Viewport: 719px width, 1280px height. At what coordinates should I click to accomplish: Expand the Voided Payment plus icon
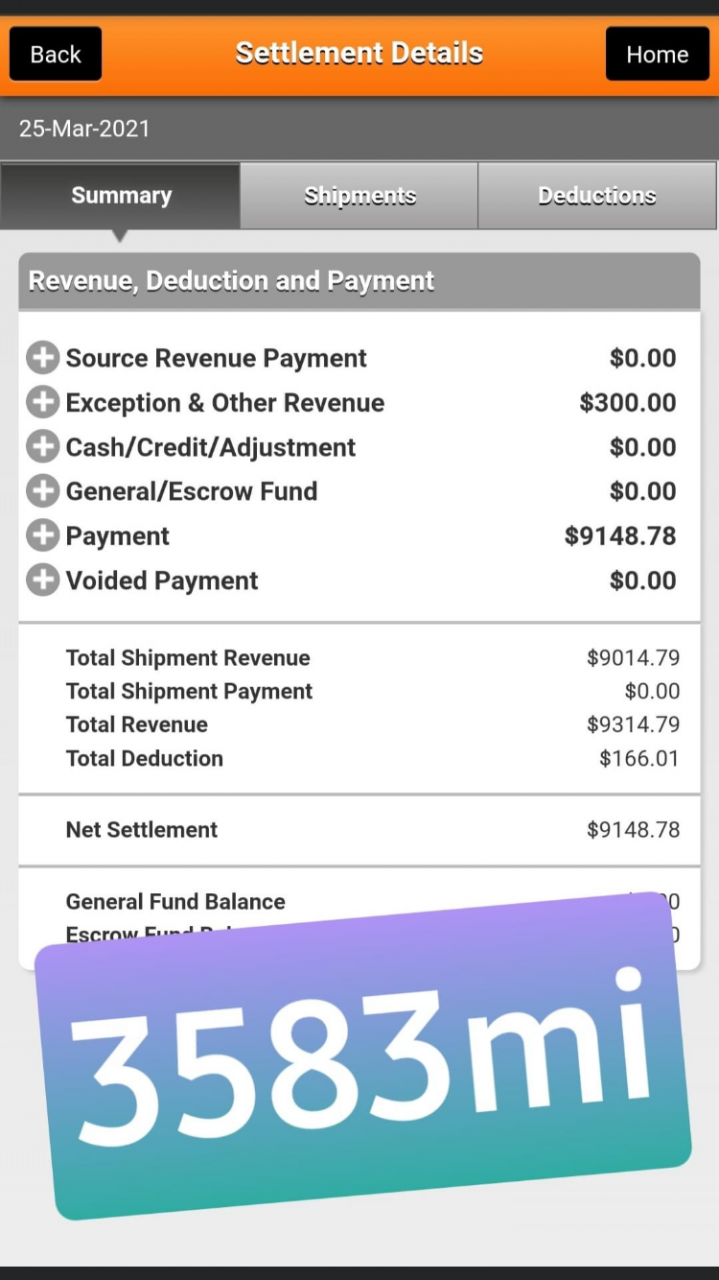[x=42, y=580]
